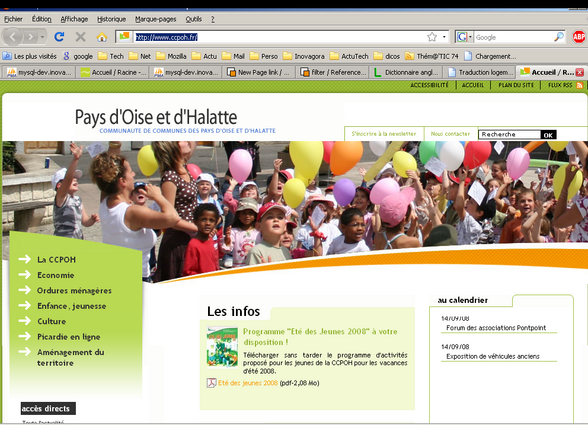Click the browser Back arrow button

pyautogui.click(x=13, y=37)
